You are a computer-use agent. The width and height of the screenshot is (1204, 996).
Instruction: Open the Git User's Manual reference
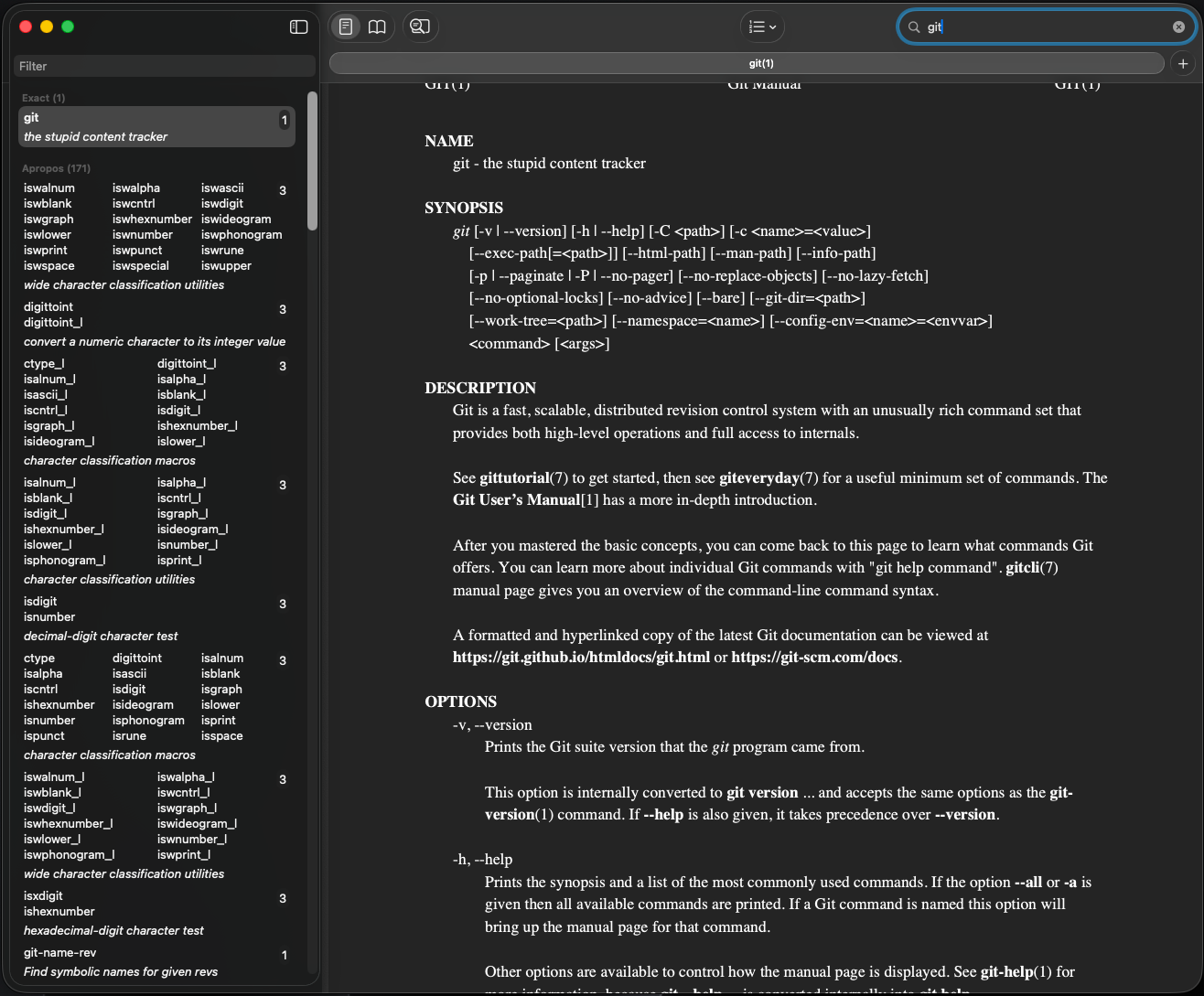pos(525,500)
